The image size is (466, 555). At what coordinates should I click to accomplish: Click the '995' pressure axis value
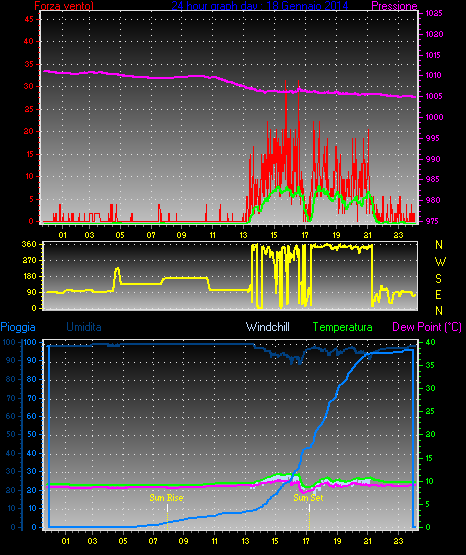tap(432, 138)
